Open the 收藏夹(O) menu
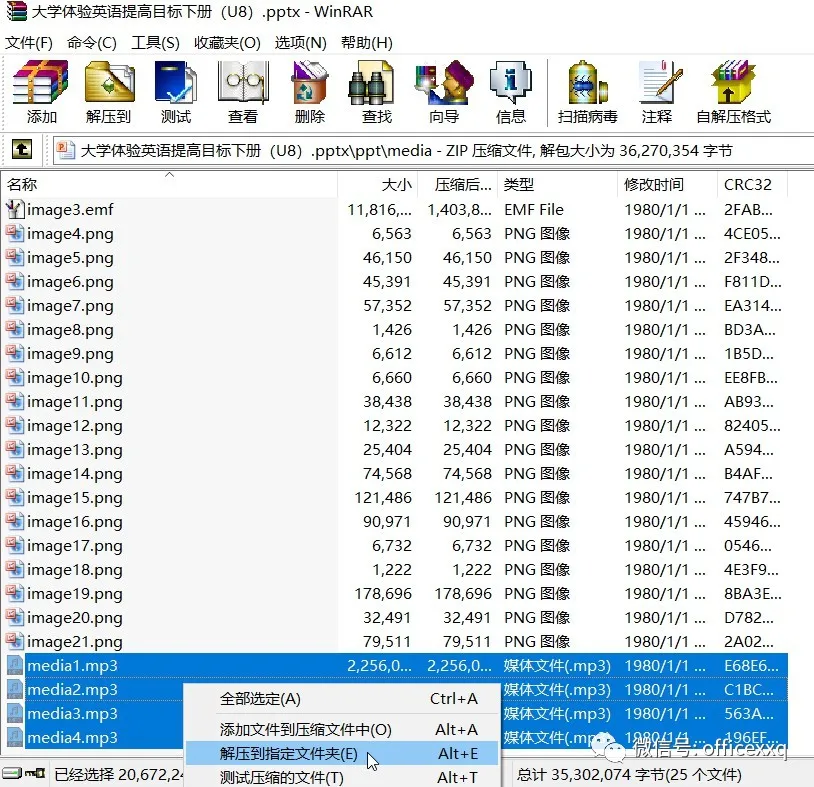Viewport: 814px width, 787px height. click(227, 43)
